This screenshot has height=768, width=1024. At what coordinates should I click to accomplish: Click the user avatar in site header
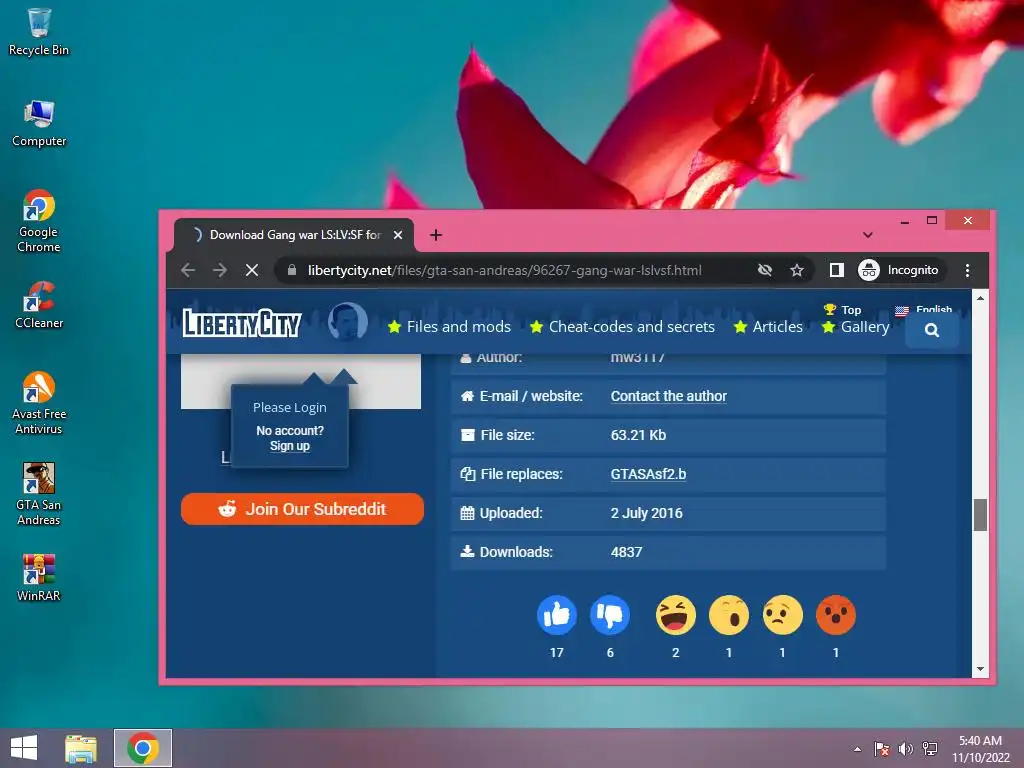tap(347, 322)
